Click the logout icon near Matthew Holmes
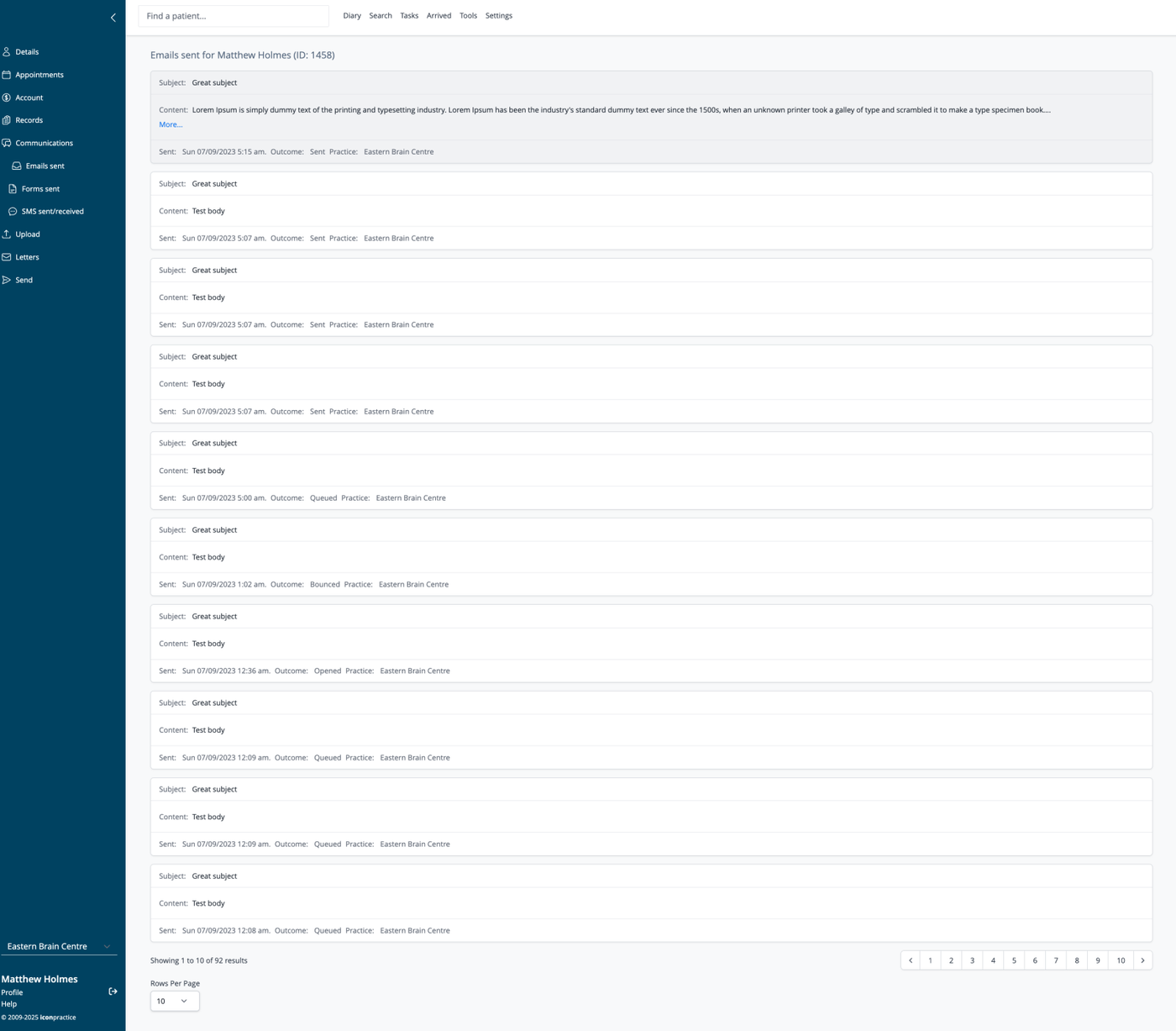The height and width of the screenshot is (1031, 1176). (113, 992)
